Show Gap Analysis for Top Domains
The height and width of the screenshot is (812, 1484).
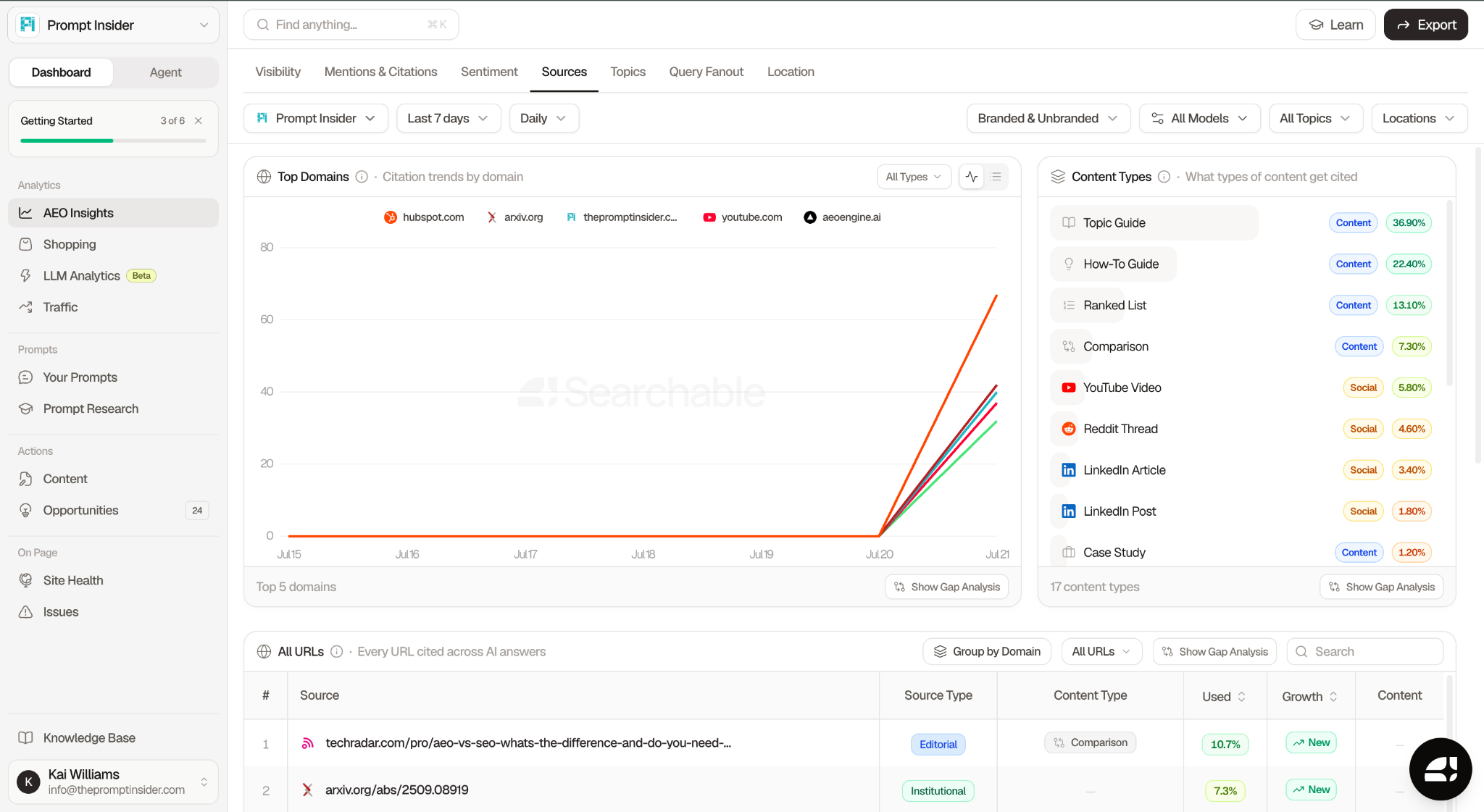point(946,587)
